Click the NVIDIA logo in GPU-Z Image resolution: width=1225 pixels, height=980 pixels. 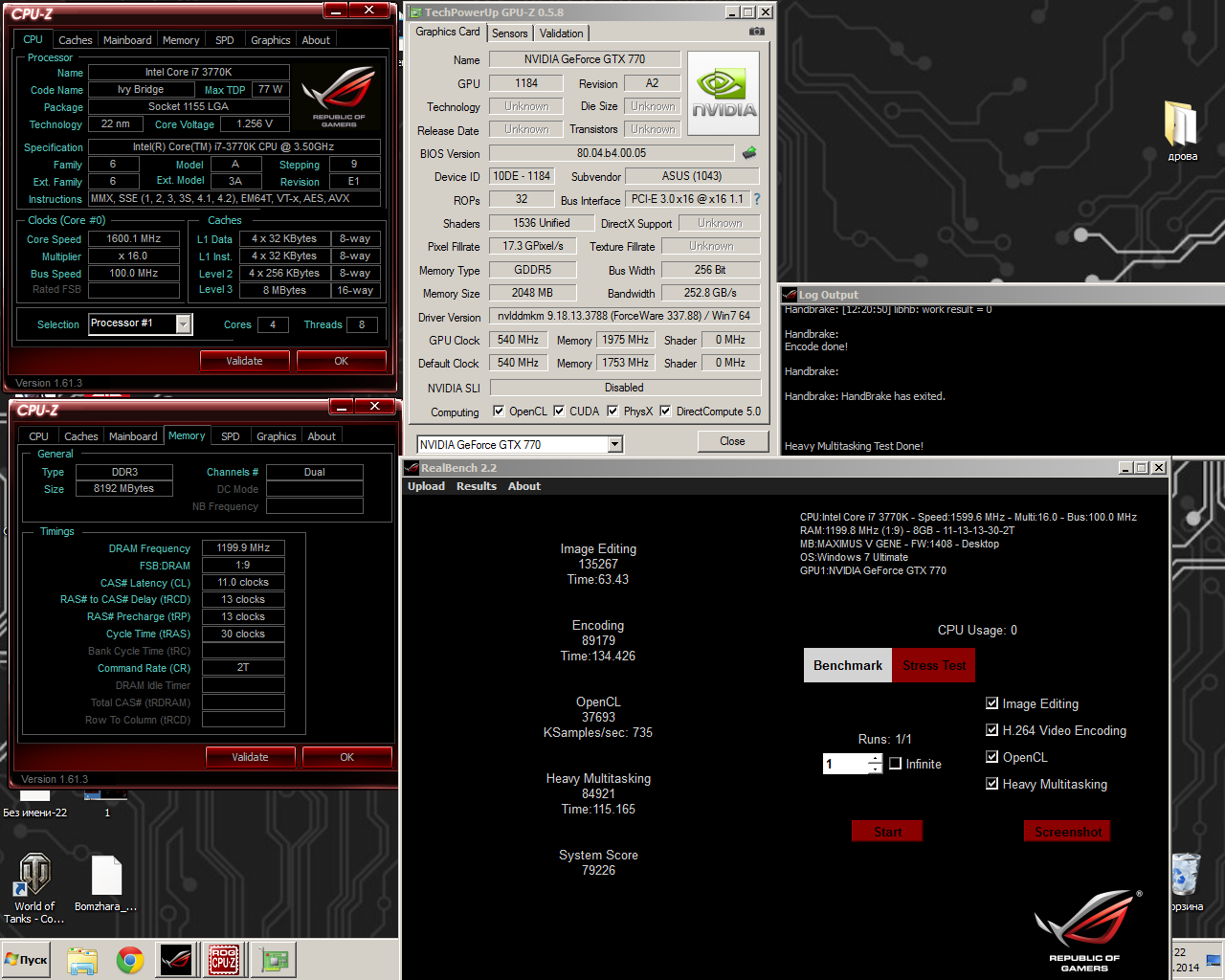coord(724,94)
